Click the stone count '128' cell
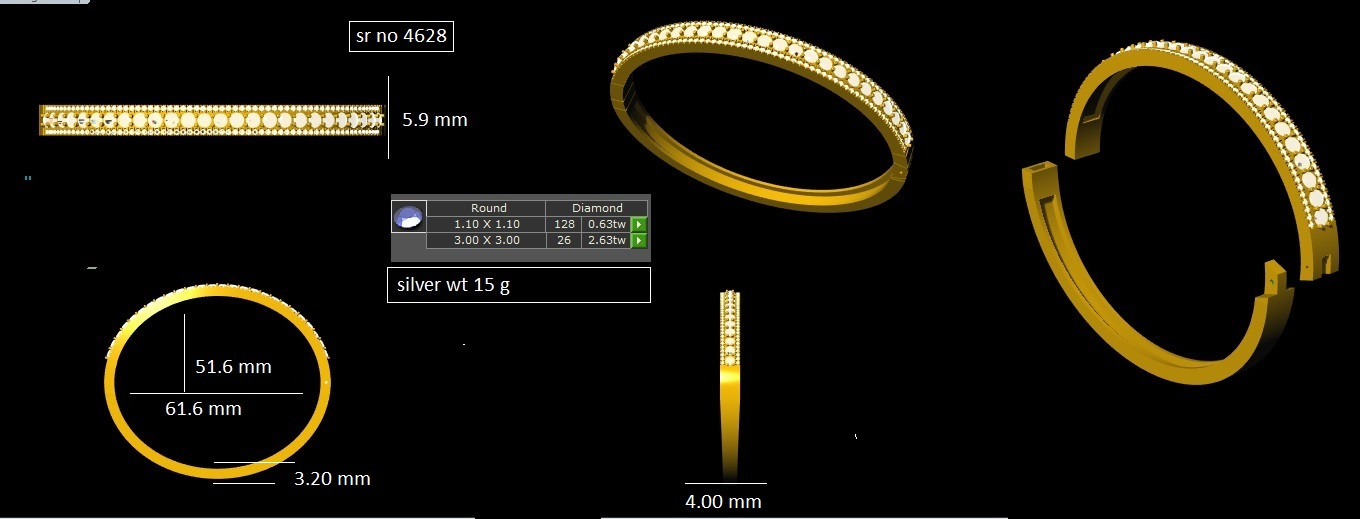Viewport: 1360px width, 519px height. 564,224
